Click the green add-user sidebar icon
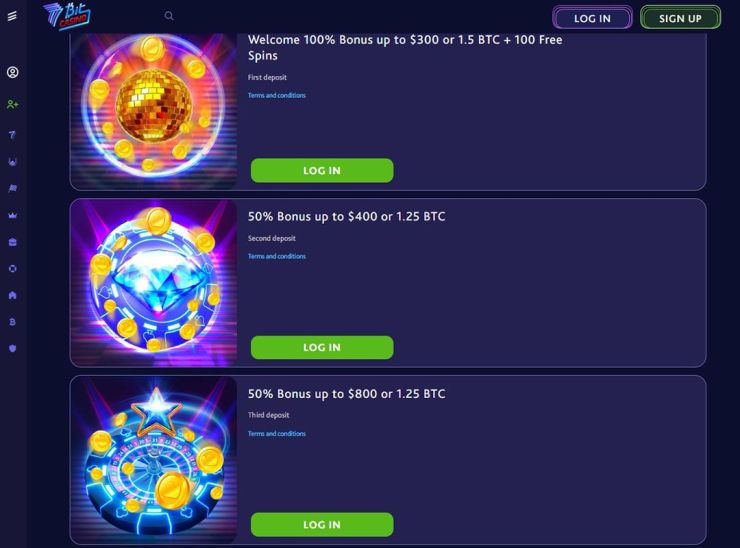740x548 pixels. click(13, 104)
